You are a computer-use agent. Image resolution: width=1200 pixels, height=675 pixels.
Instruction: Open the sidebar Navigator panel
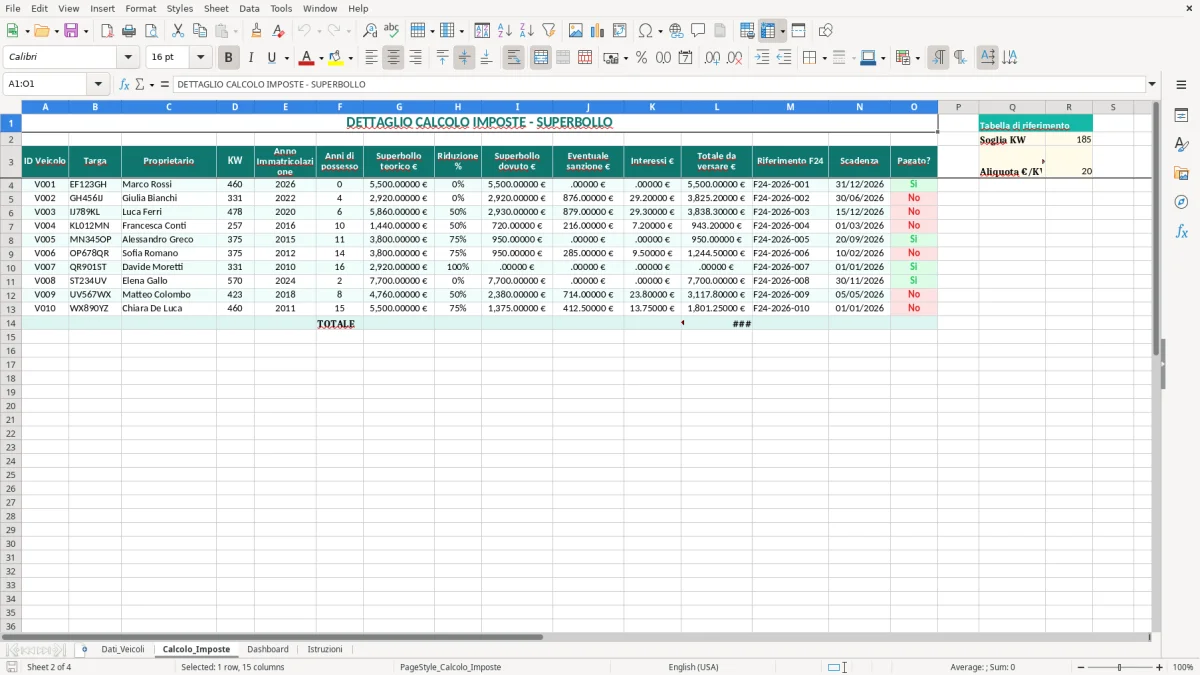point(1181,202)
